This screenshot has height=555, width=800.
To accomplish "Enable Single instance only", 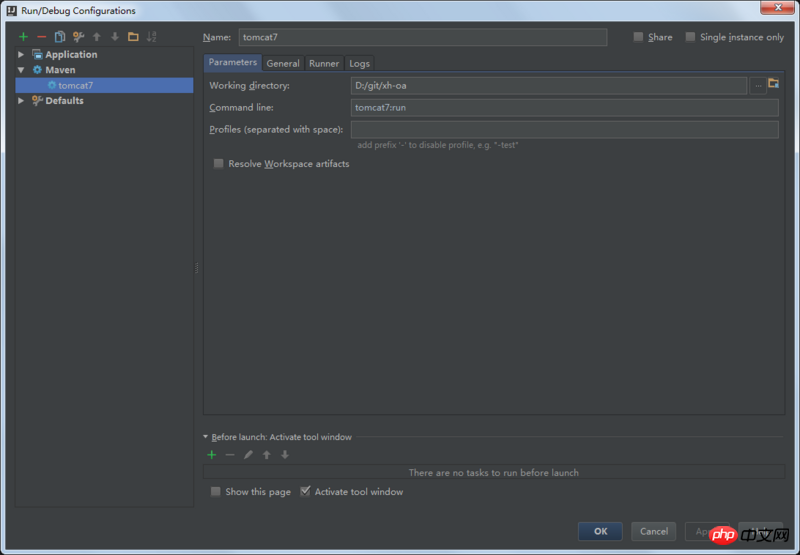I will 690,37.
